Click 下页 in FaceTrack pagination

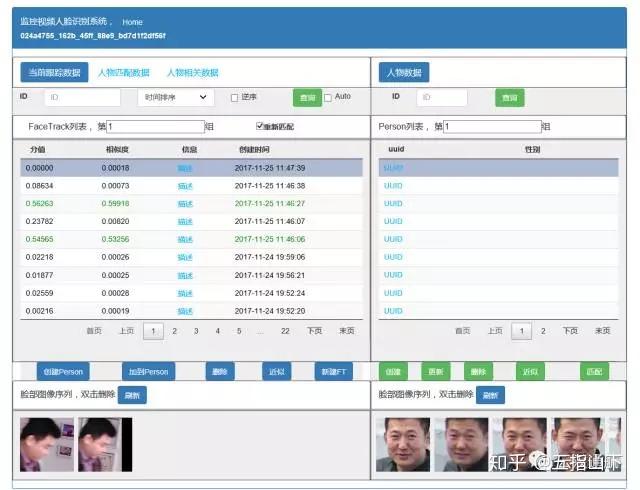tap(314, 331)
